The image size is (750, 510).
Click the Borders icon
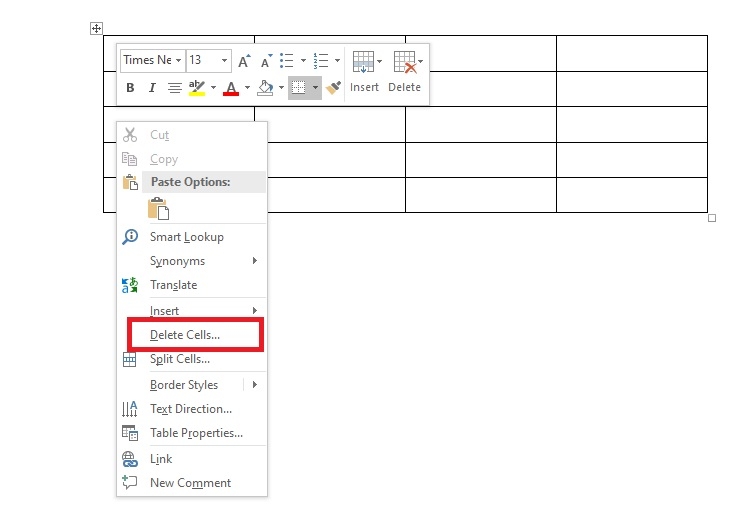pyautogui.click(x=298, y=88)
